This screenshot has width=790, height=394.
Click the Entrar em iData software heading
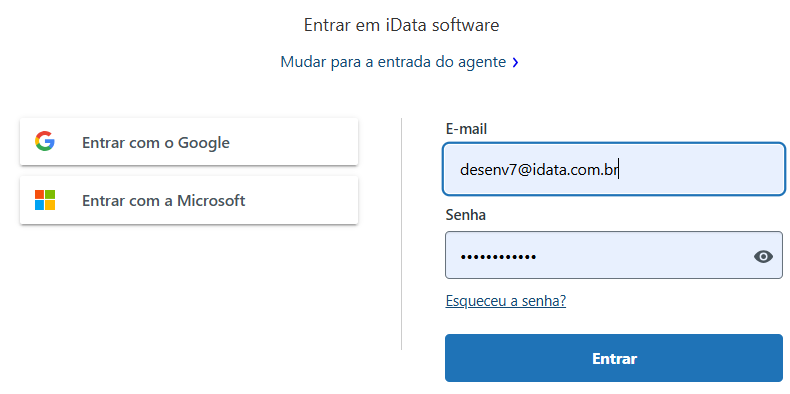pos(402,25)
